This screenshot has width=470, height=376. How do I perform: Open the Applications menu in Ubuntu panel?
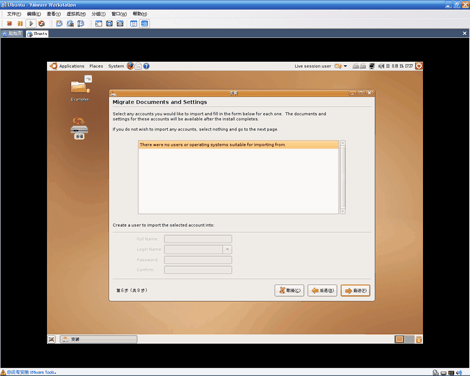[71, 66]
